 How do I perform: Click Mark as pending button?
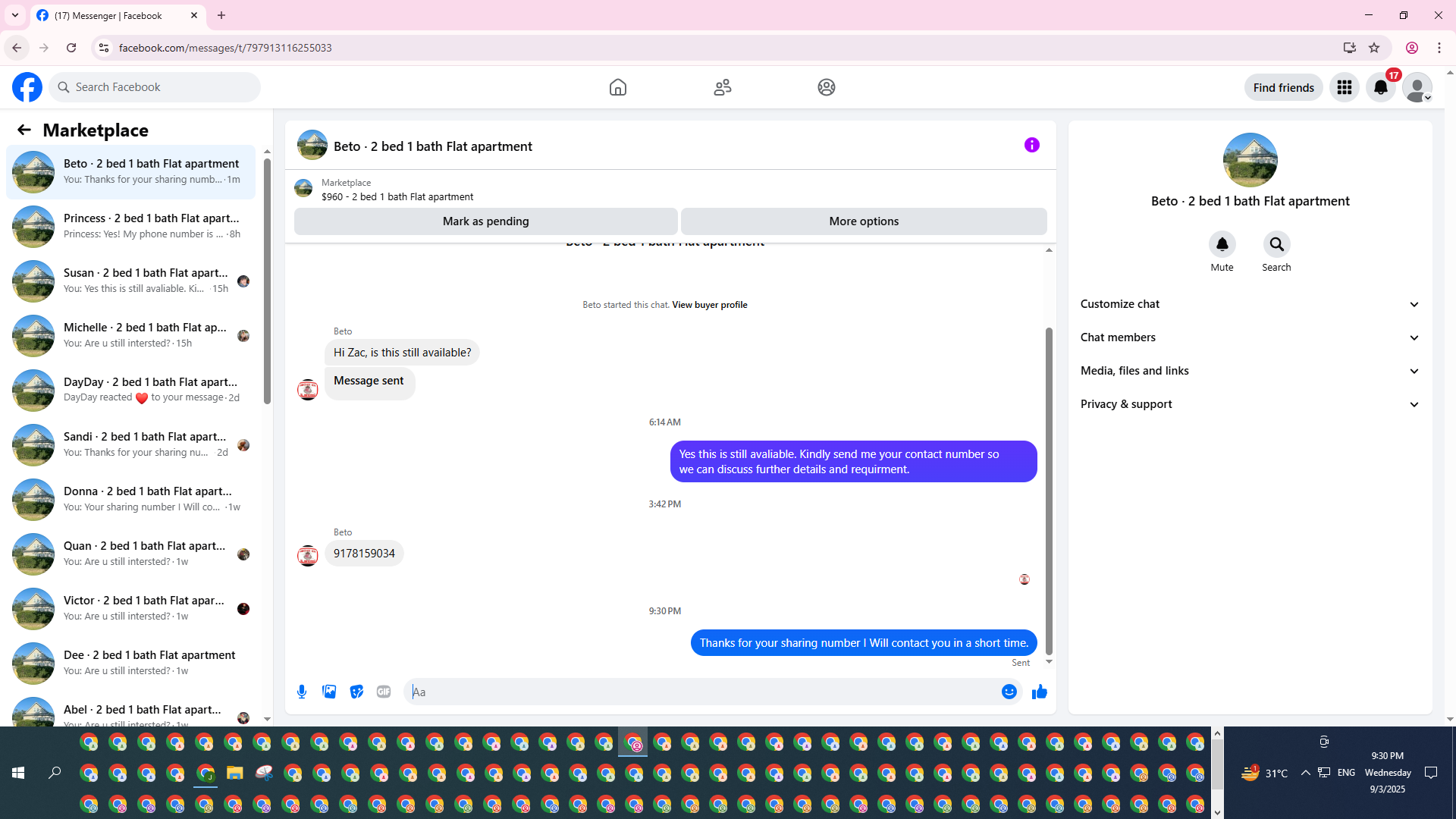(x=486, y=221)
